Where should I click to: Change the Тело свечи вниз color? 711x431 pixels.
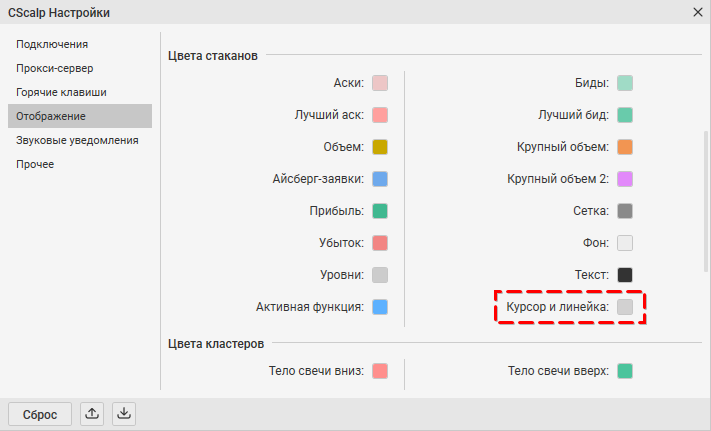[380, 371]
